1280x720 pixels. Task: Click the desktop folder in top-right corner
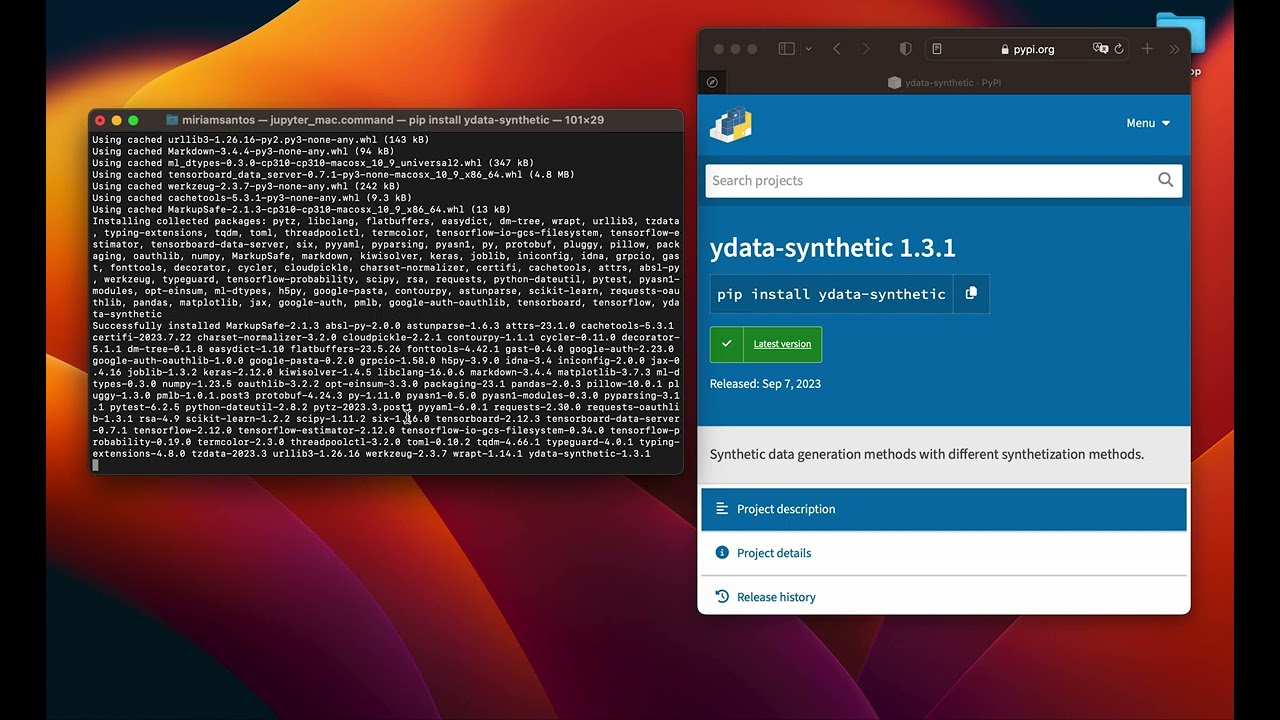[1181, 35]
